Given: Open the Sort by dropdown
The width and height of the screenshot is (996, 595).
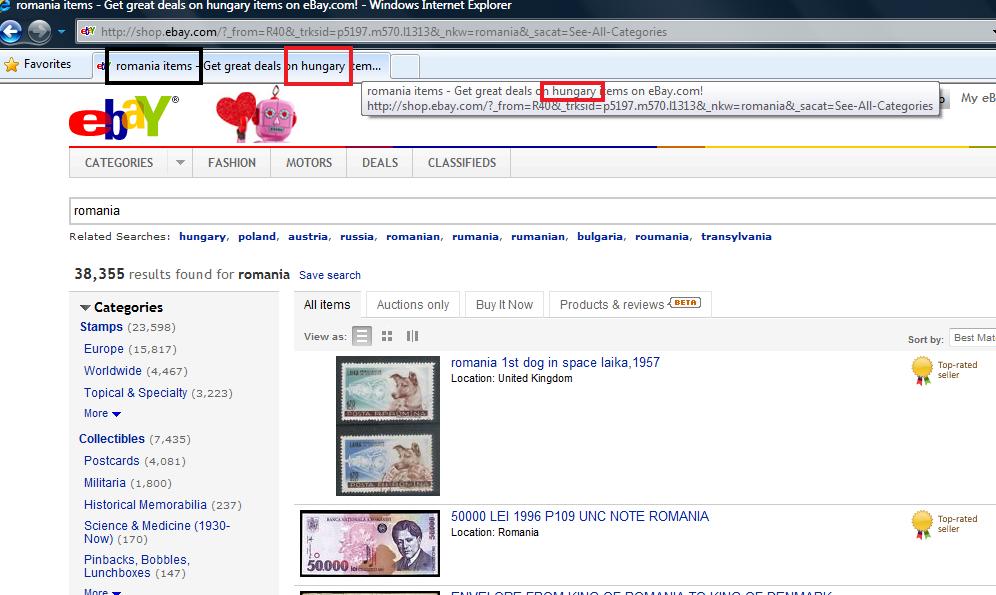Looking at the screenshot, I should pyautogui.click(x=972, y=338).
